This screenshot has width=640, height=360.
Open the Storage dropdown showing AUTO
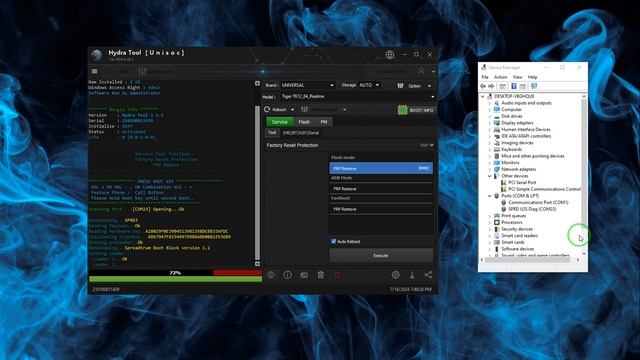[369, 85]
